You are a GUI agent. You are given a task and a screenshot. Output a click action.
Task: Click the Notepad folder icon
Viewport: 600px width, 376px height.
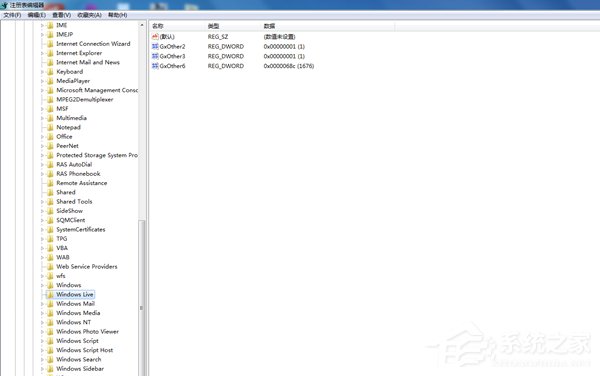[50, 127]
